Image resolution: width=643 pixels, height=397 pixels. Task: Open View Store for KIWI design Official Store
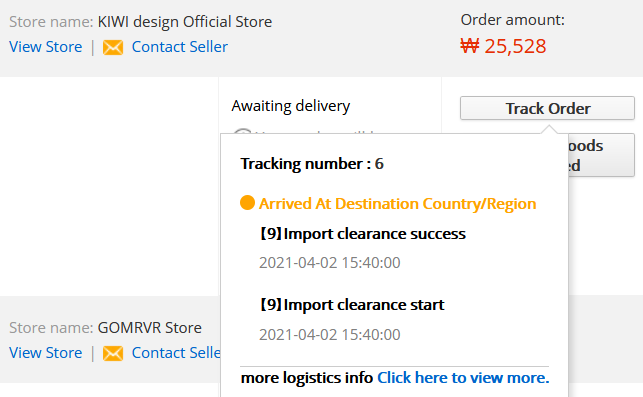46,47
